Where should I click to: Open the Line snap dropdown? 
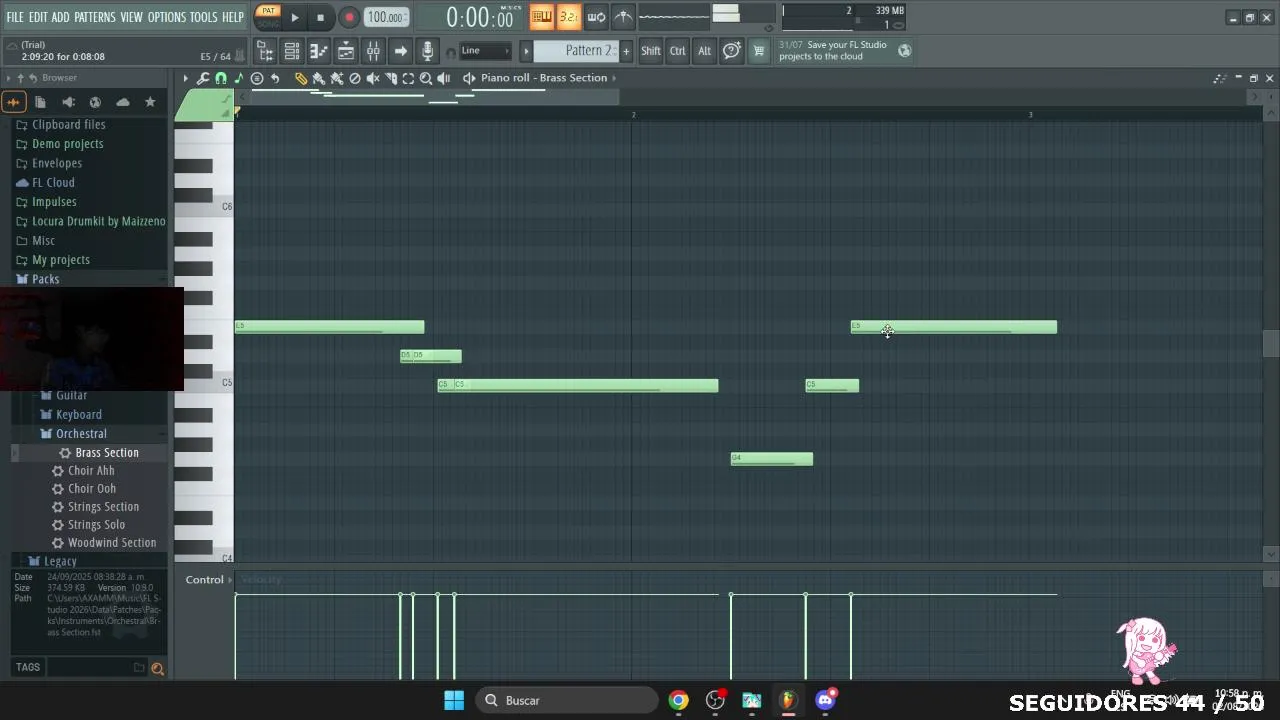[484, 51]
